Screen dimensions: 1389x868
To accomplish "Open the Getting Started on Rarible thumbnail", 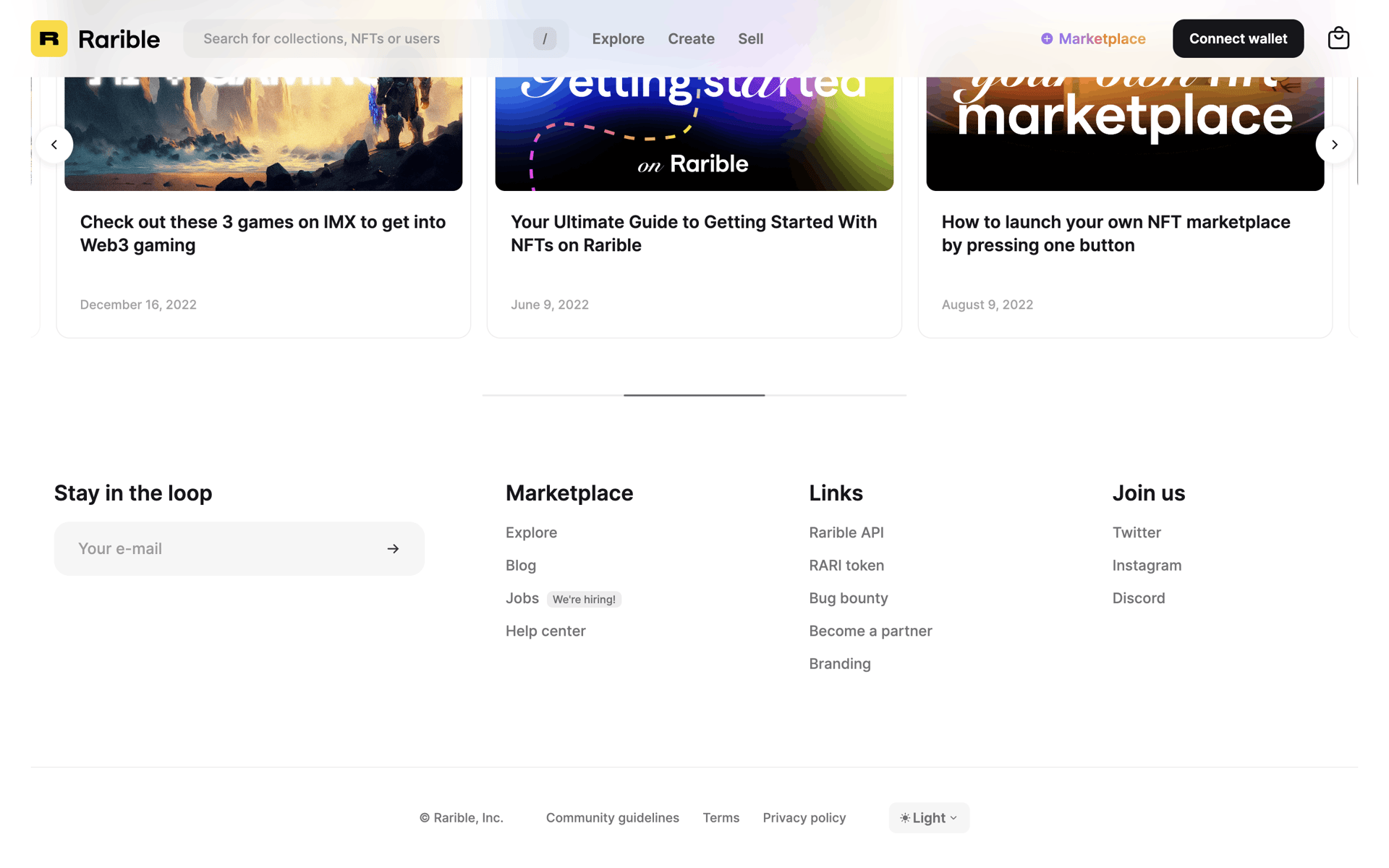I will tap(694, 134).
